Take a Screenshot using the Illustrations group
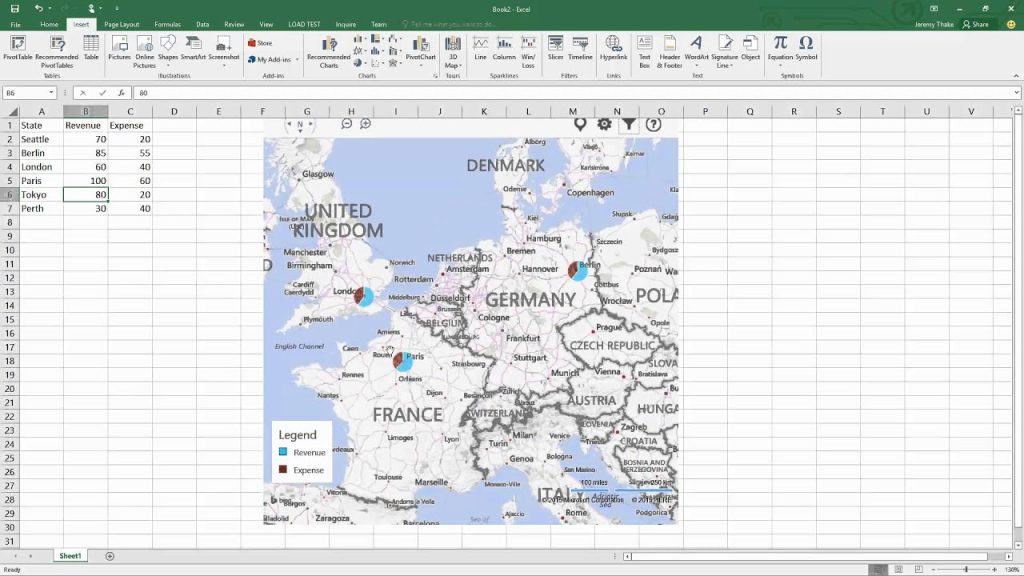Screen dimensions: 1024x576 point(224,48)
